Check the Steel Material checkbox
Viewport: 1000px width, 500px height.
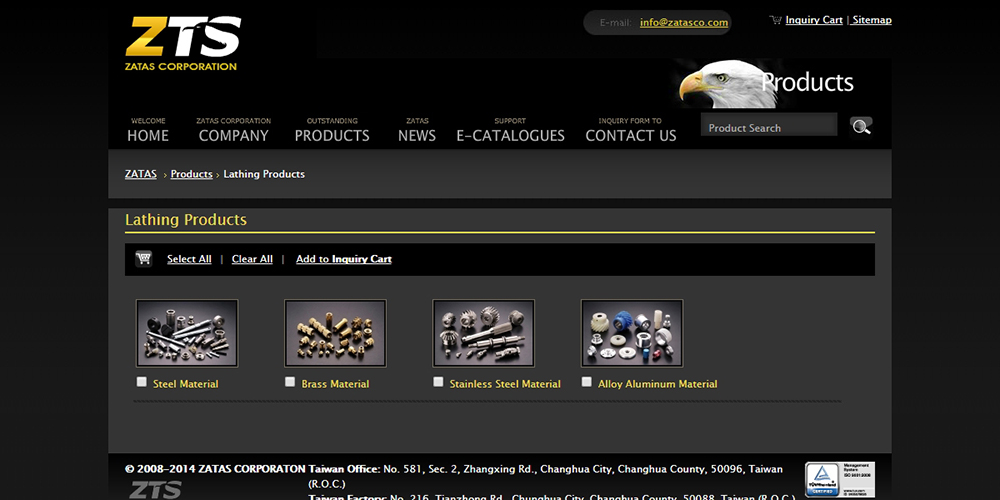pyautogui.click(x=142, y=381)
